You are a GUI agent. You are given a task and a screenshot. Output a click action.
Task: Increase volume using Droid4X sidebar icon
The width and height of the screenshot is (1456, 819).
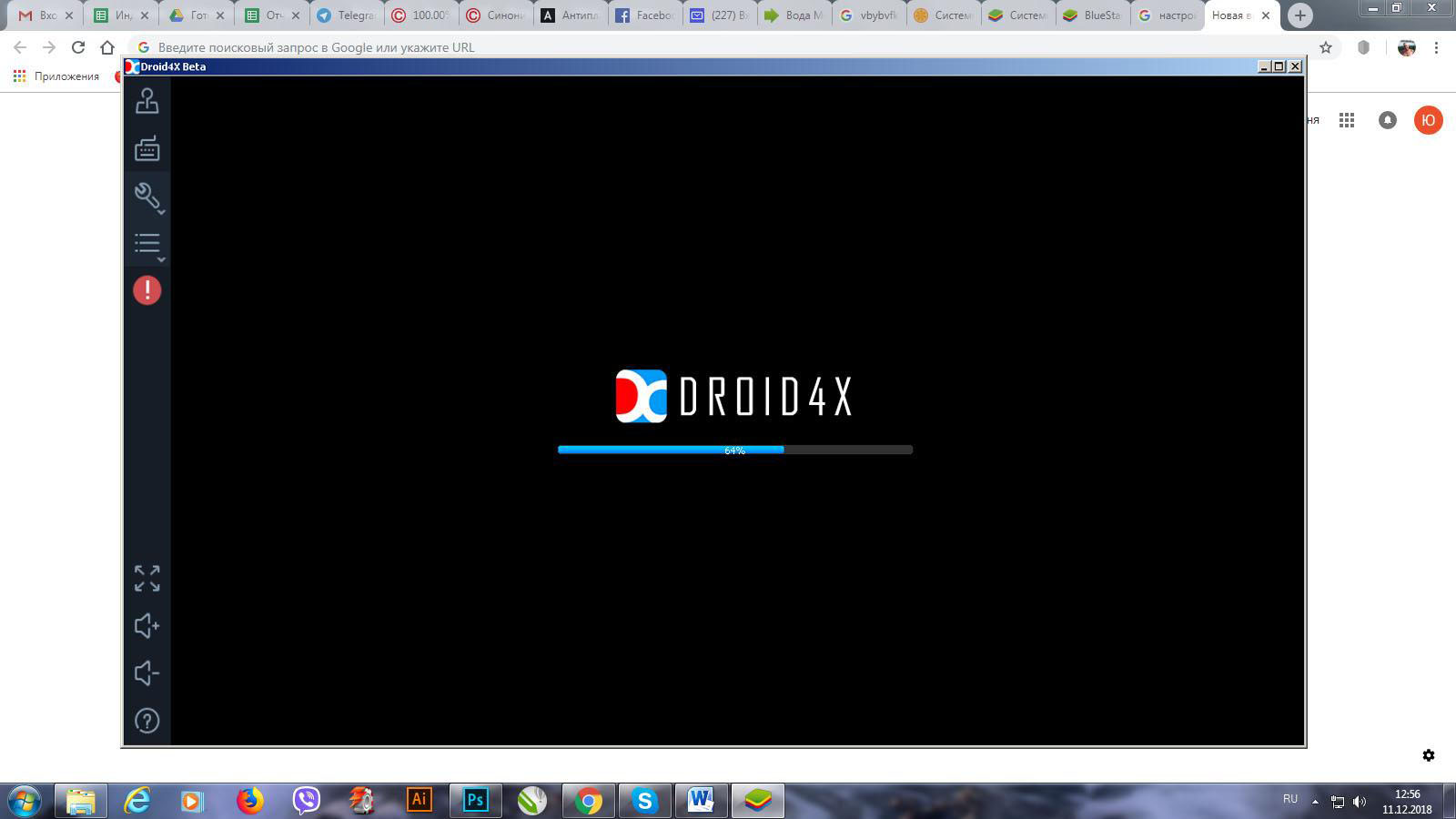[147, 625]
